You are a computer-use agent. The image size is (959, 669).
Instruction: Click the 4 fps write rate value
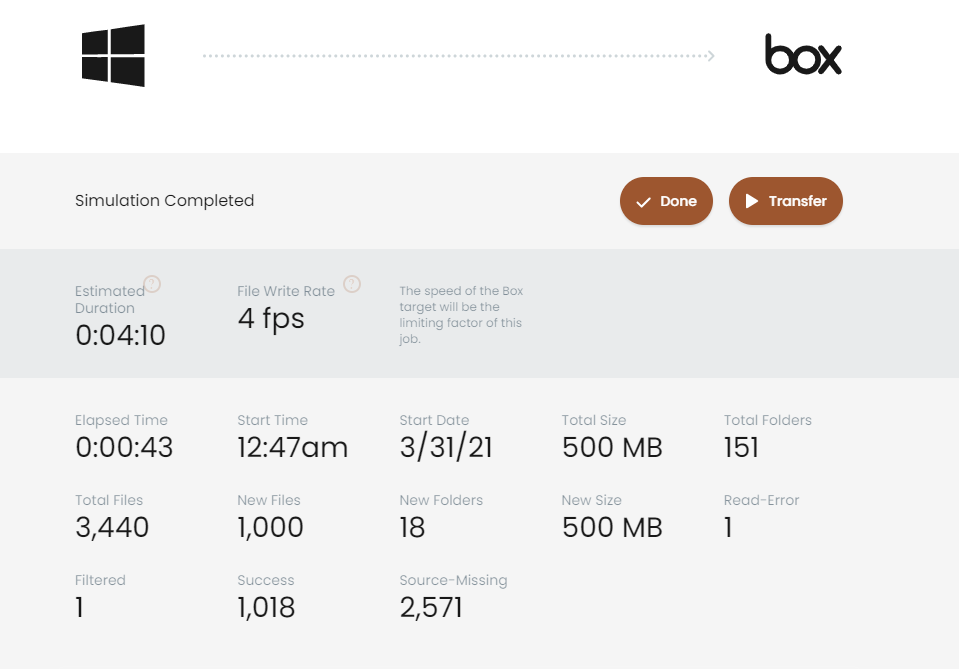click(x=271, y=319)
